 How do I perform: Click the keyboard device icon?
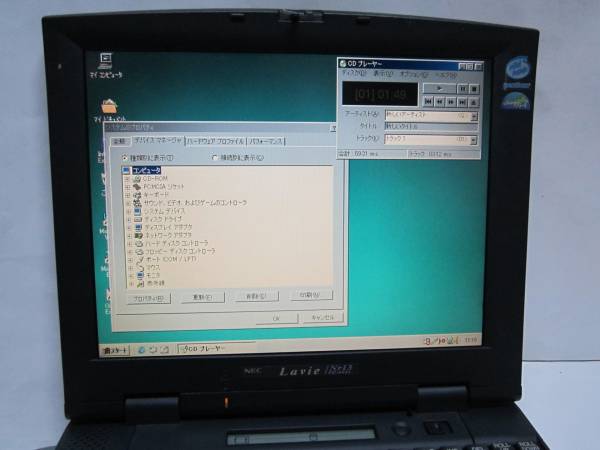tap(137, 195)
